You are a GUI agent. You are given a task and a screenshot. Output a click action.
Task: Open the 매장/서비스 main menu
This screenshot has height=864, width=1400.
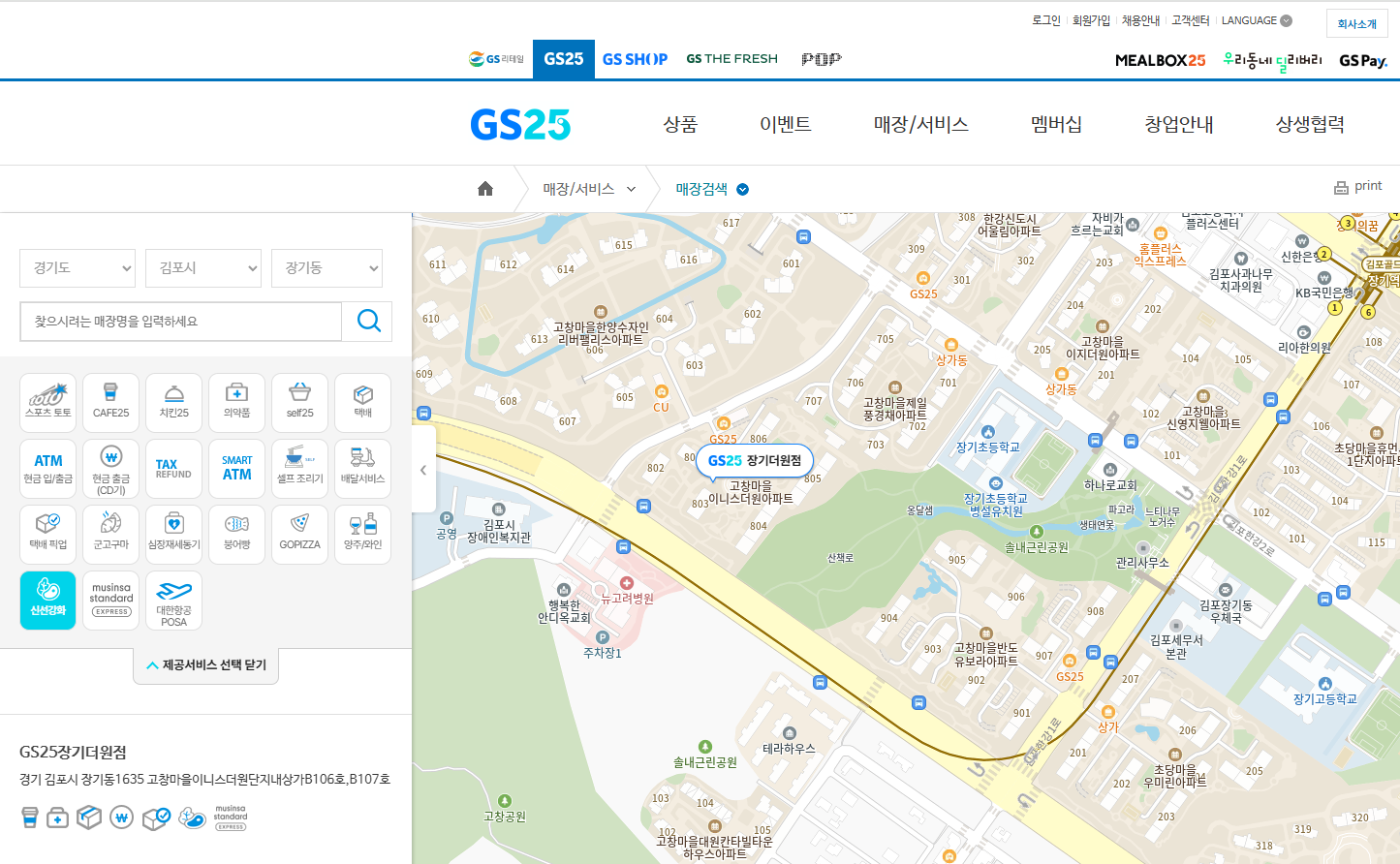(x=920, y=124)
